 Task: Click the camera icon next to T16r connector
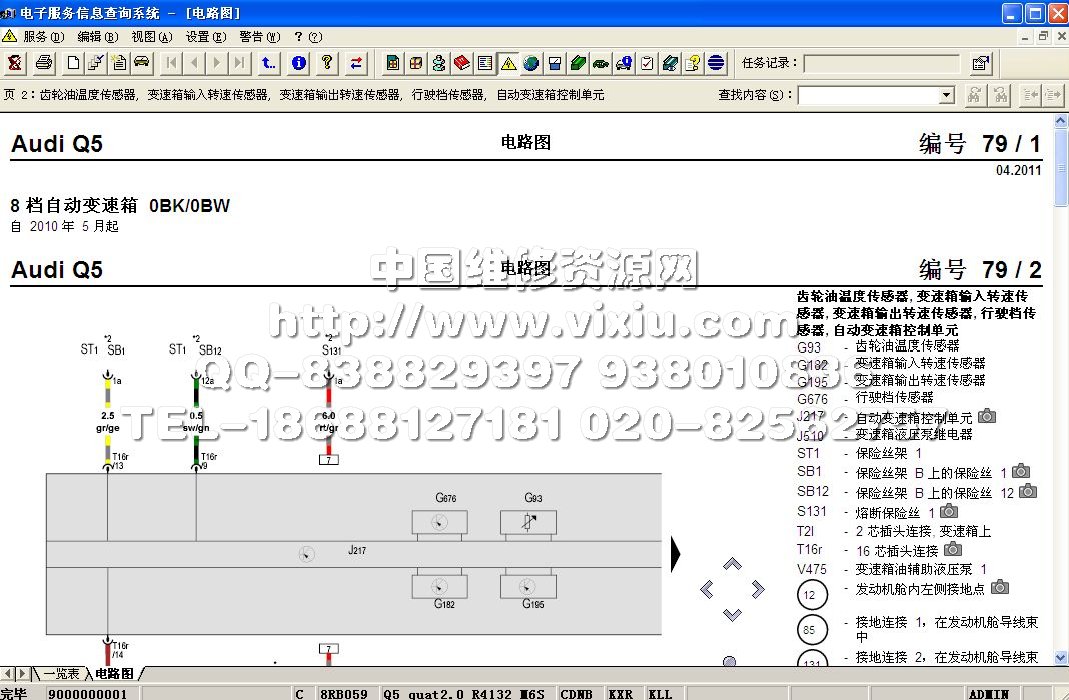click(x=953, y=549)
